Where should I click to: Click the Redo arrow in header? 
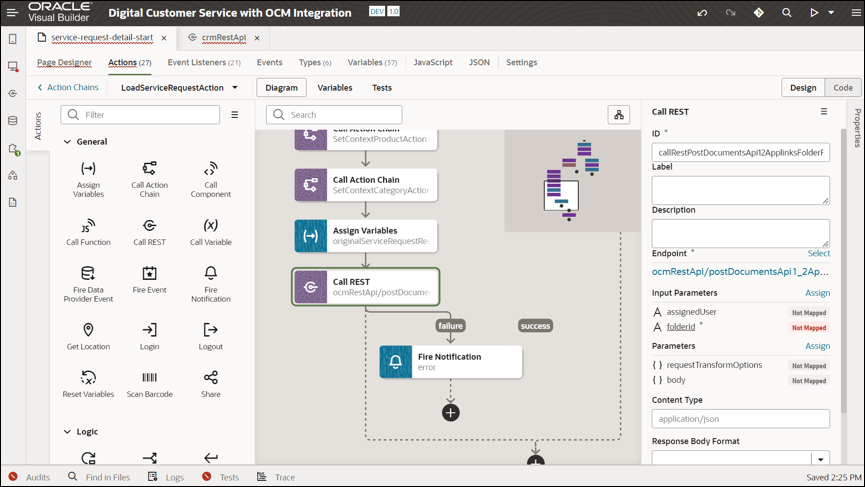coord(730,13)
